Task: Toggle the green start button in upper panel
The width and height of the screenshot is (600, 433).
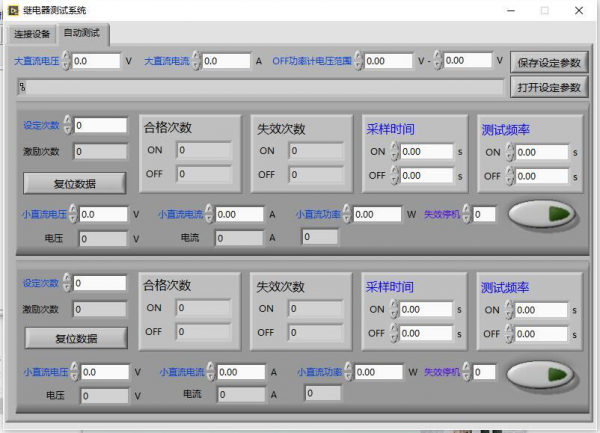Action: coord(543,213)
